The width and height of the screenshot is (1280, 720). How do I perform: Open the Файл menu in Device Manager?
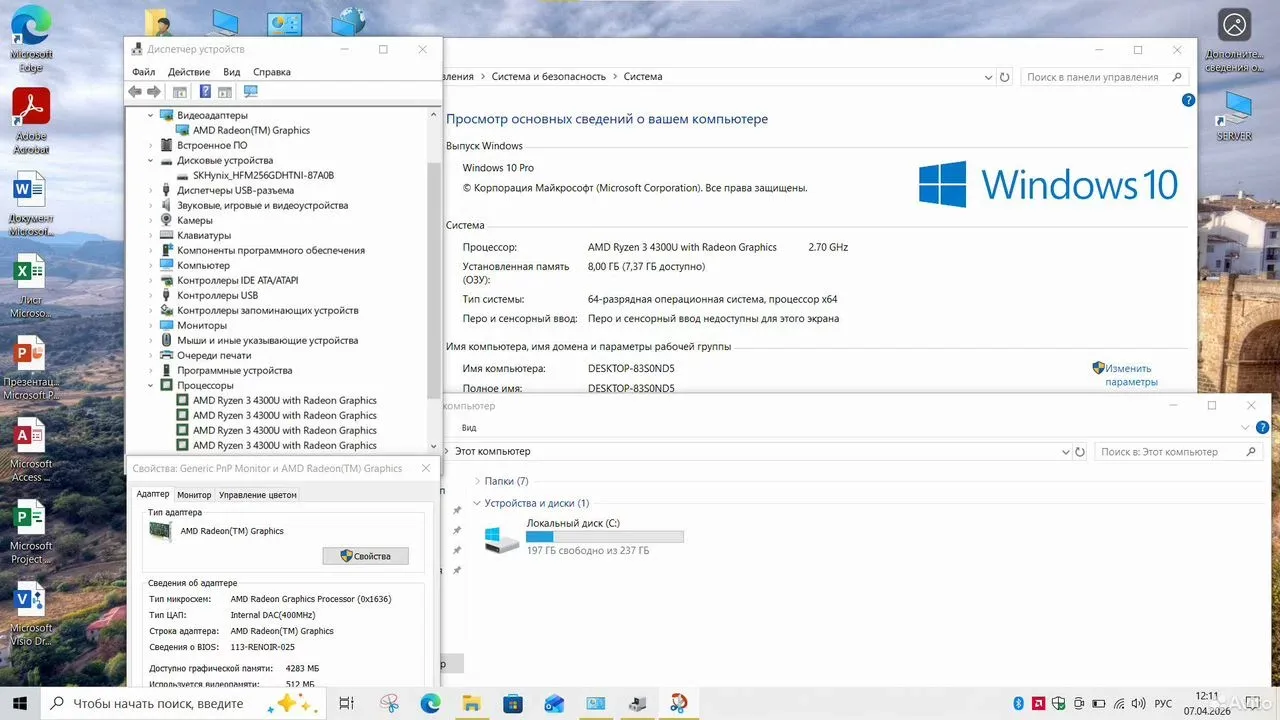pos(143,72)
